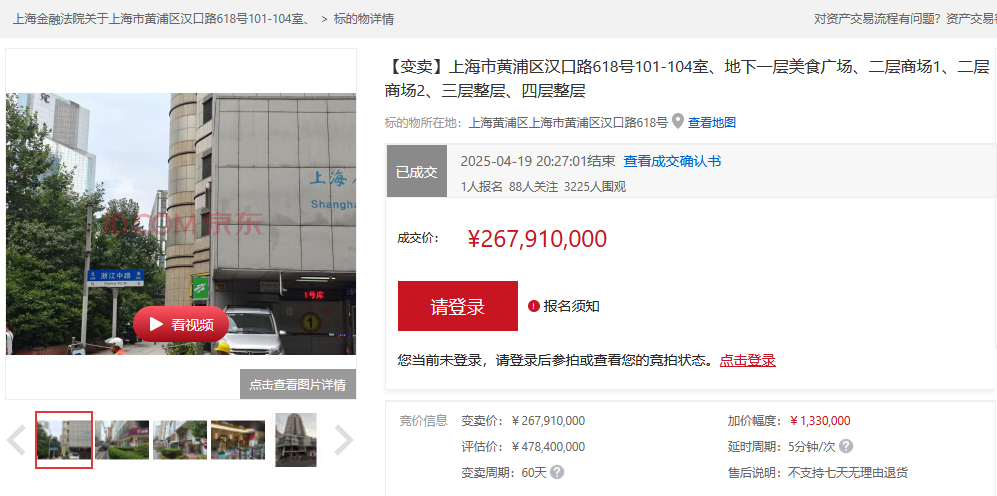Open 报名须知 registration notice
The width and height of the screenshot is (997, 496).
point(571,307)
